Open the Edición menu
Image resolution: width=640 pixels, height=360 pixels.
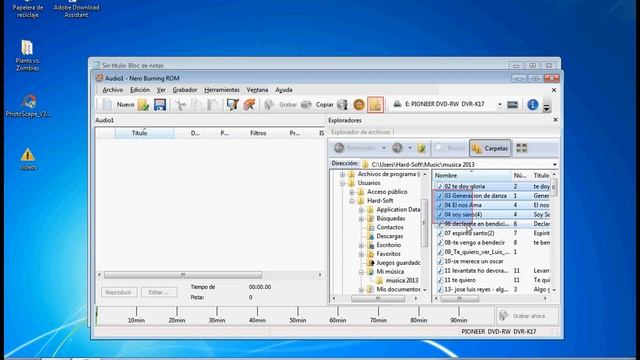[x=140, y=90]
